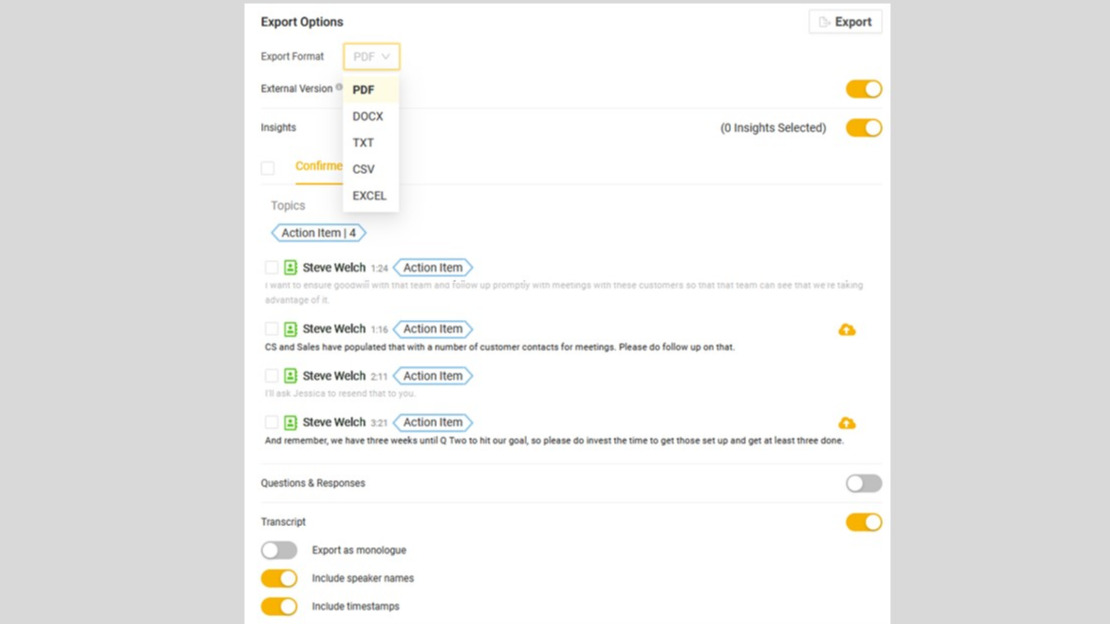The image size is (1110, 624).
Task: Turn off the External Version toggle
Action: pos(863,89)
